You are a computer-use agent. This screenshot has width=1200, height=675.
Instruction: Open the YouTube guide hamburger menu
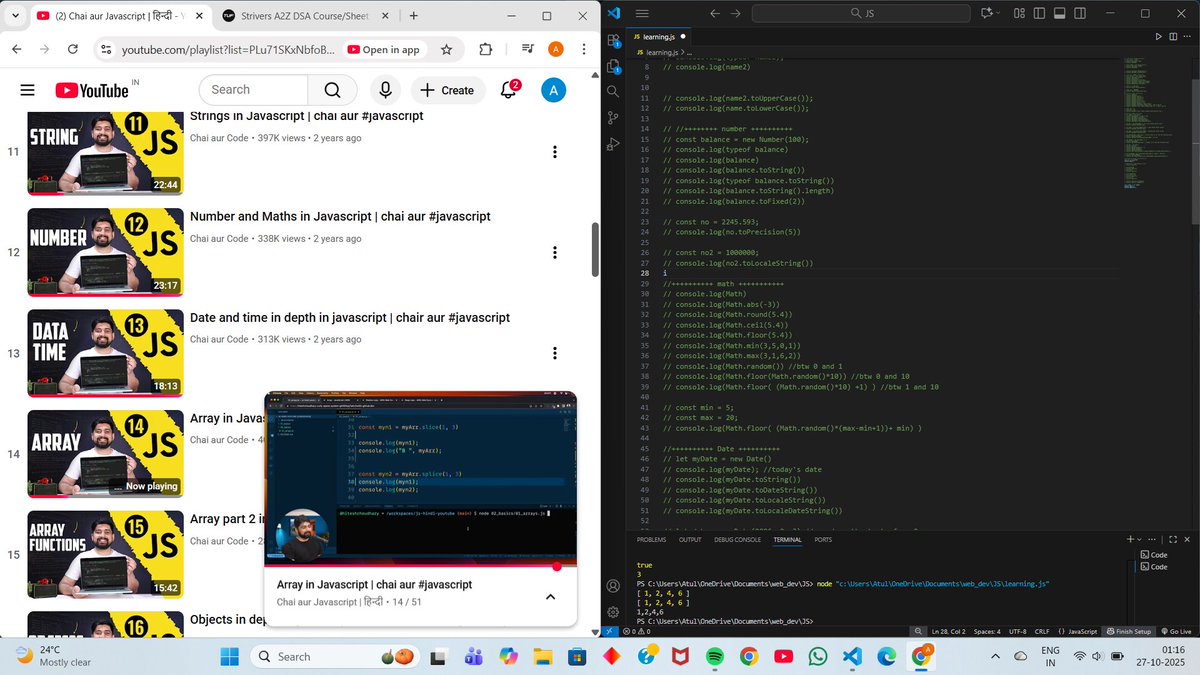[27, 90]
